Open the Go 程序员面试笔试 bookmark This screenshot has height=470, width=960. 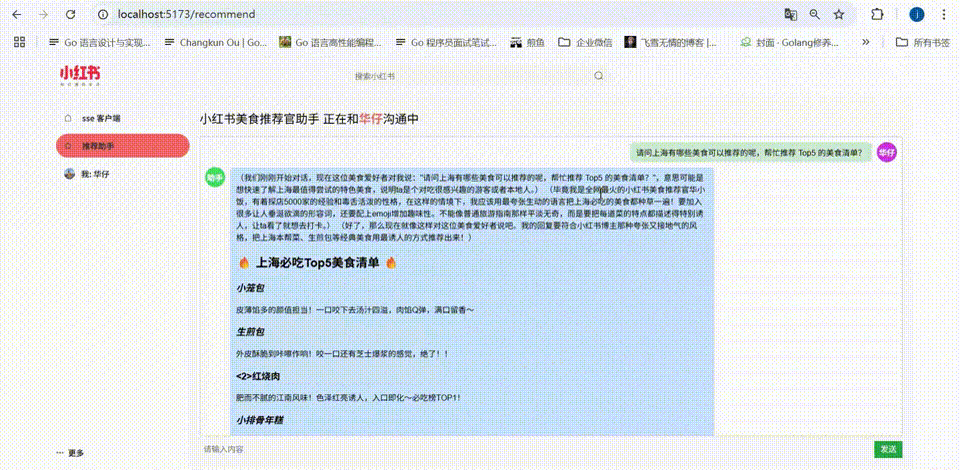pyautogui.click(x=446, y=42)
